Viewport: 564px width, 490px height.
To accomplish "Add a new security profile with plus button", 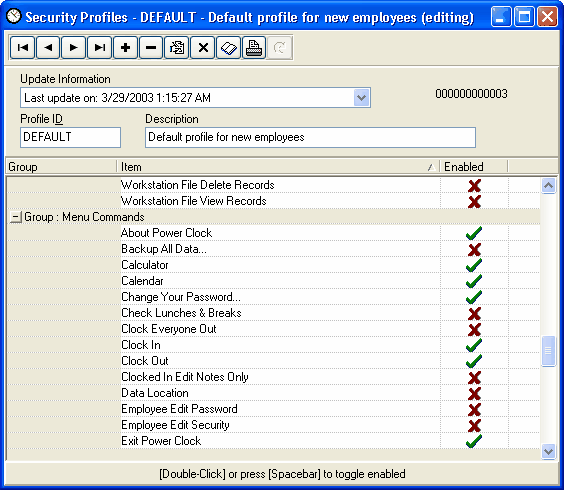I will tap(125, 47).
